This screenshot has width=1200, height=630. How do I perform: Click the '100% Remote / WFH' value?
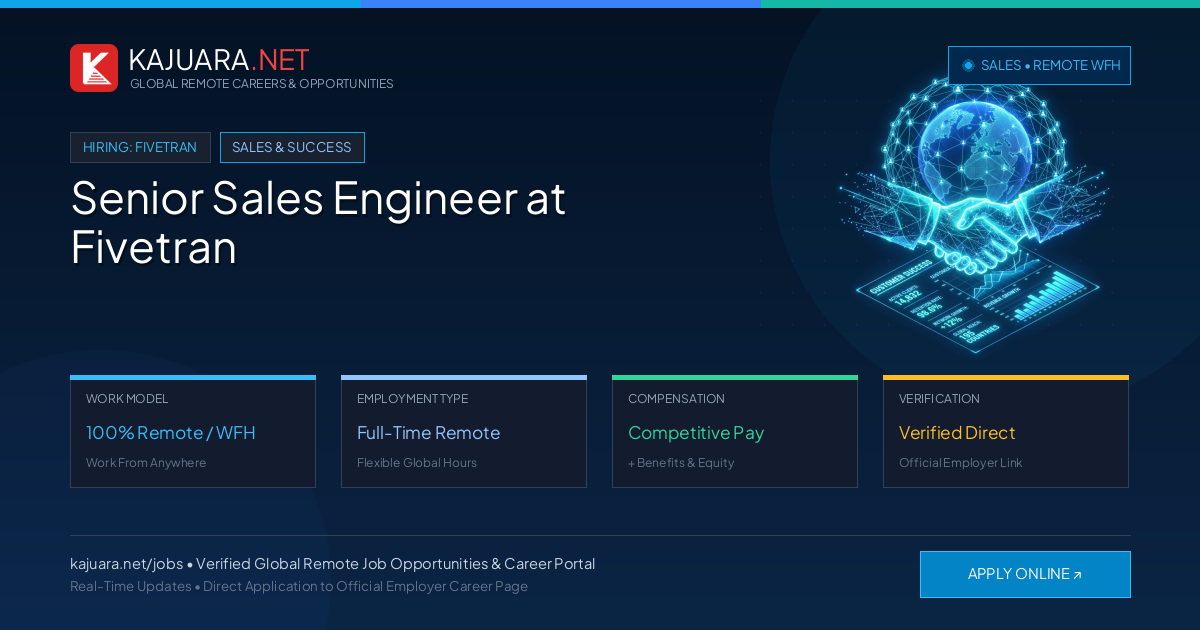(171, 433)
